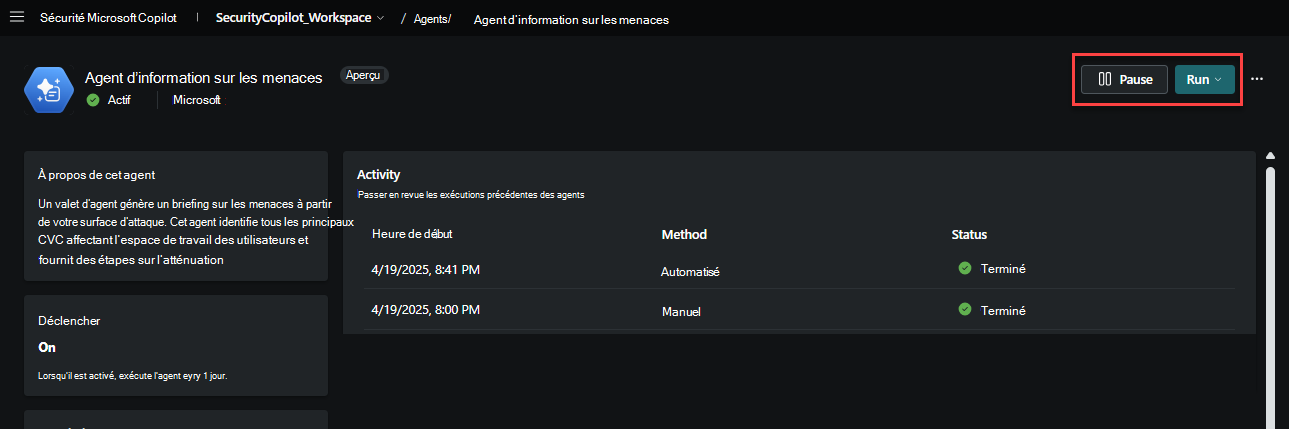Click the Agent d'information breadcrumb tab
This screenshot has width=1289, height=429.
pyautogui.click(x=571, y=19)
